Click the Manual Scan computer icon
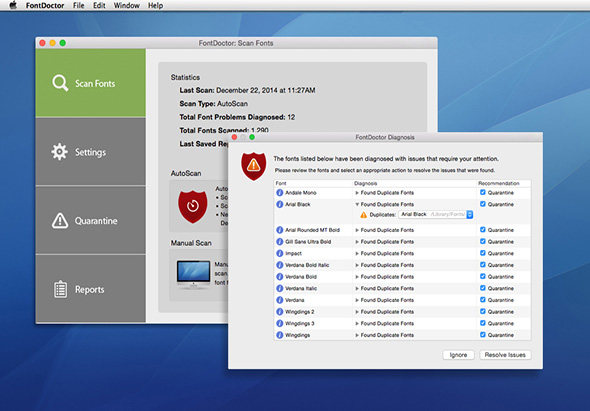 pyautogui.click(x=193, y=275)
